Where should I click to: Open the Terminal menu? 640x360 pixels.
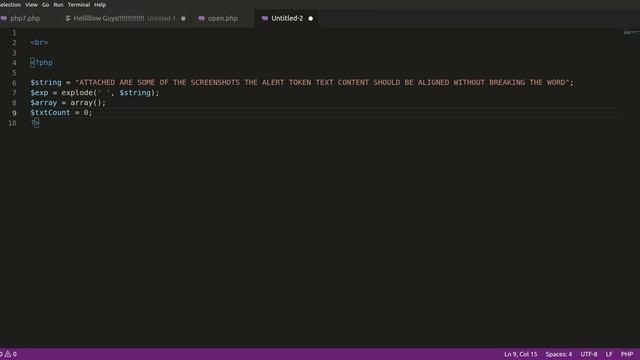click(x=79, y=5)
